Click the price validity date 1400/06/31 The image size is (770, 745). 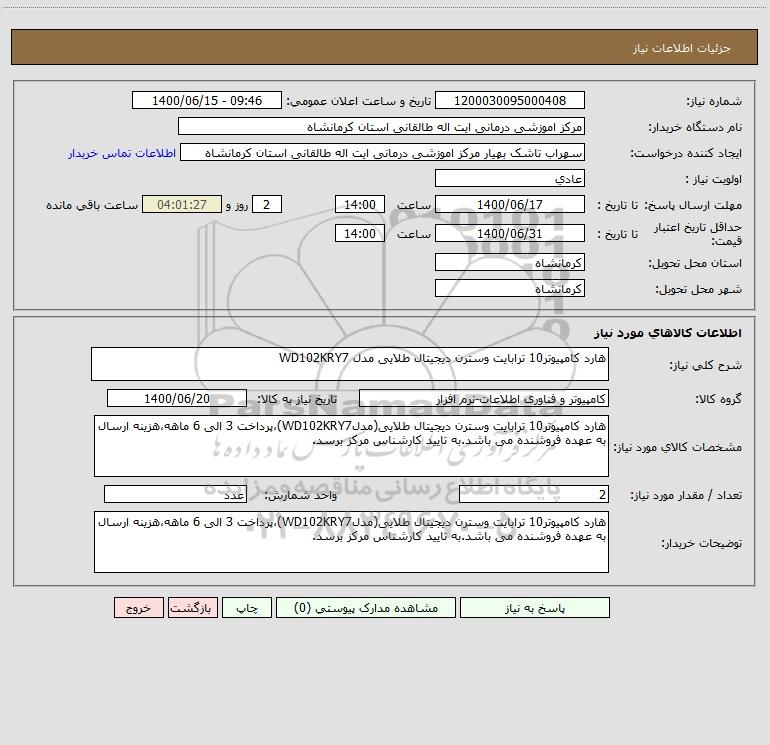pos(510,233)
